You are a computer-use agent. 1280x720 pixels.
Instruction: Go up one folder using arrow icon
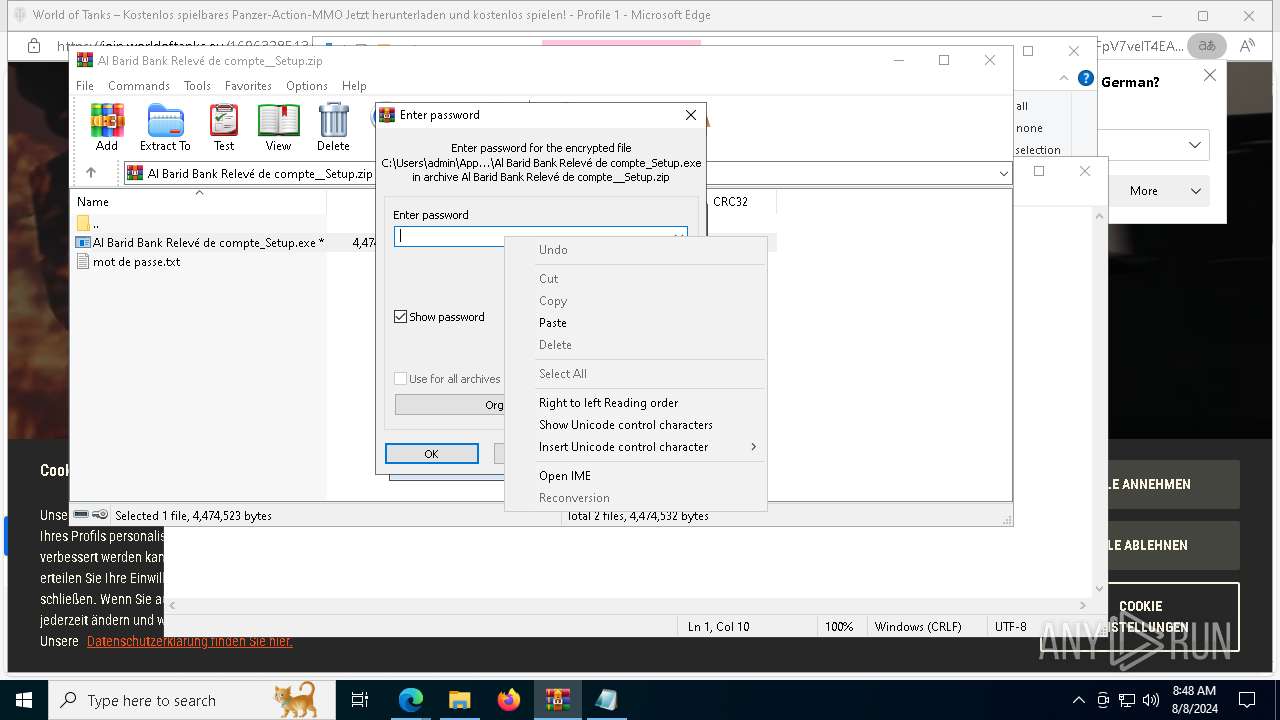click(x=90, y=173)
